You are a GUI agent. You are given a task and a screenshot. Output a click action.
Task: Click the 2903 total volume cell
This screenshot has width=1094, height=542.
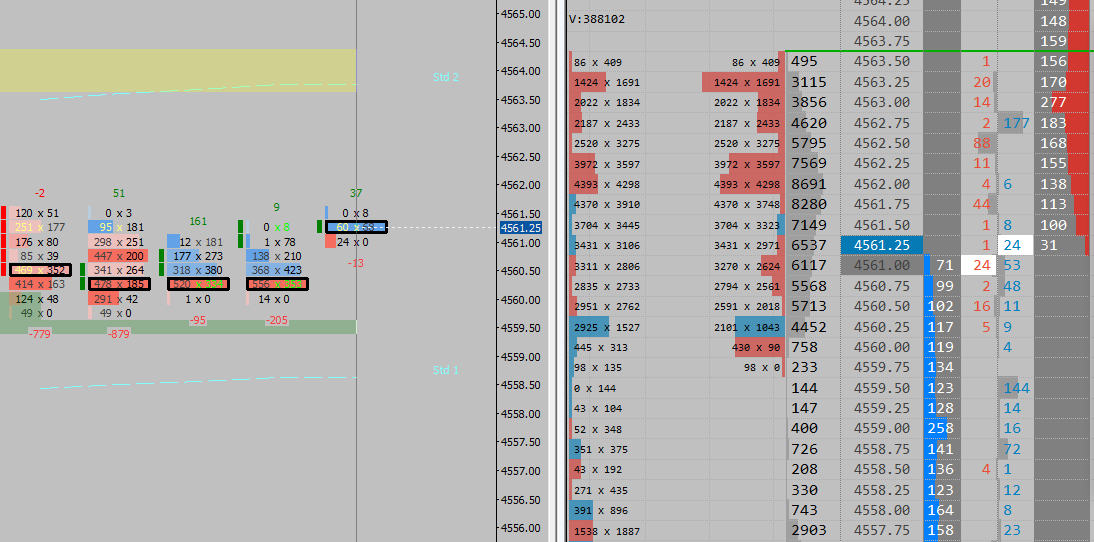click(813, 531)
